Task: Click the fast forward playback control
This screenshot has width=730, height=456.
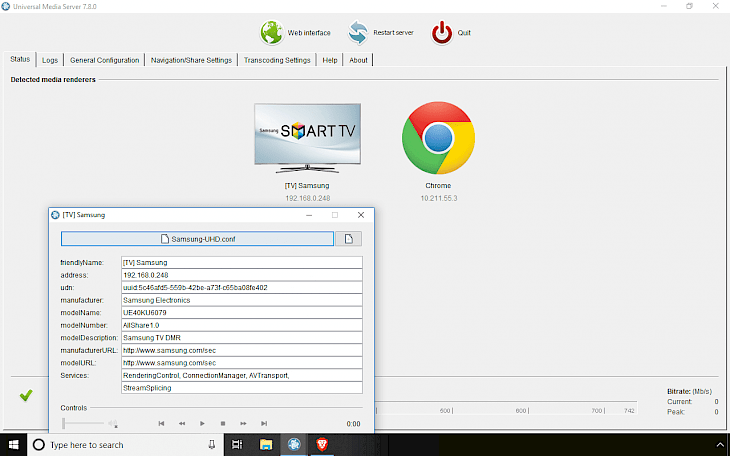Action: (243, 423)
